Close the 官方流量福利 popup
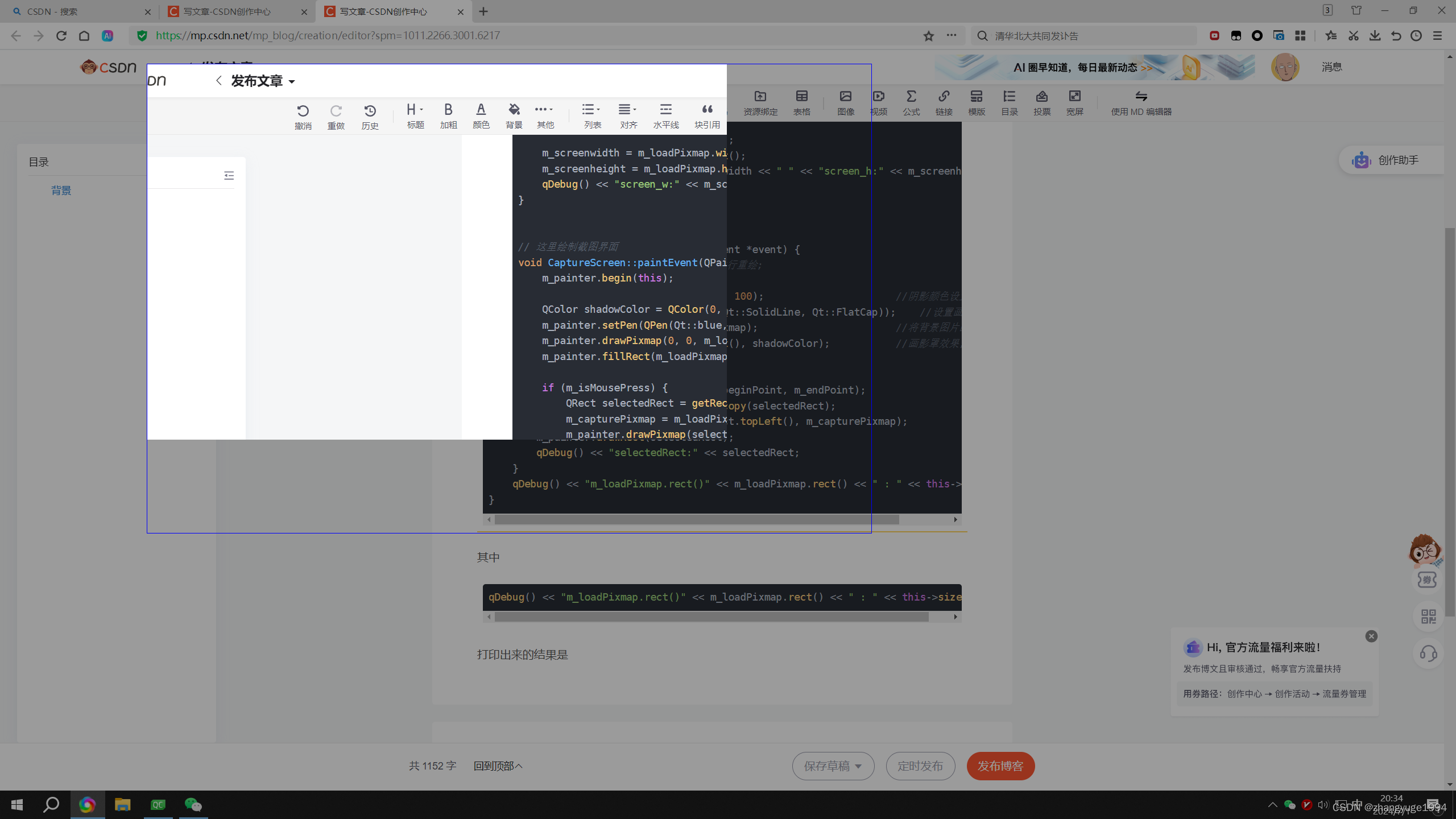Viewport: 1456px width, 819px height. coord(1371,636)
